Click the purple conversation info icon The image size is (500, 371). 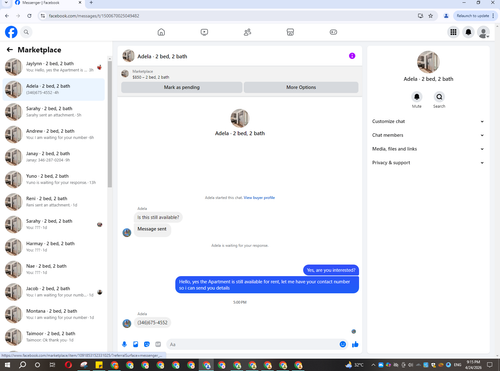tap(352, 56)
